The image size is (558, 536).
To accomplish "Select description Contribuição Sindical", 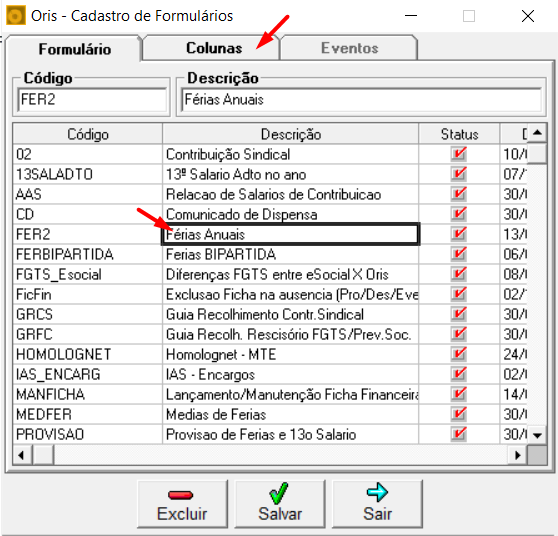I will [291, 154].
